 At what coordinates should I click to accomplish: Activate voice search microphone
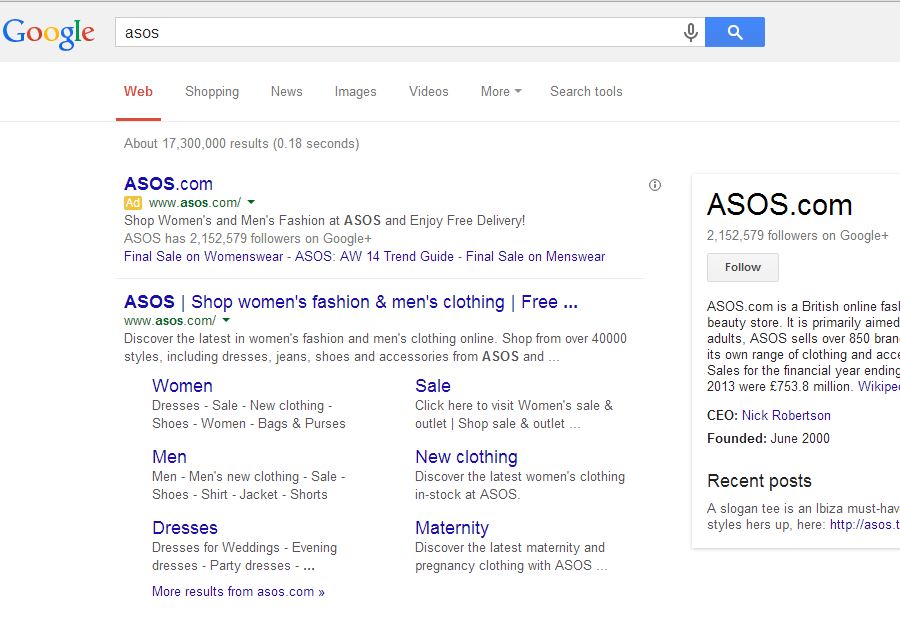point(690,32)
